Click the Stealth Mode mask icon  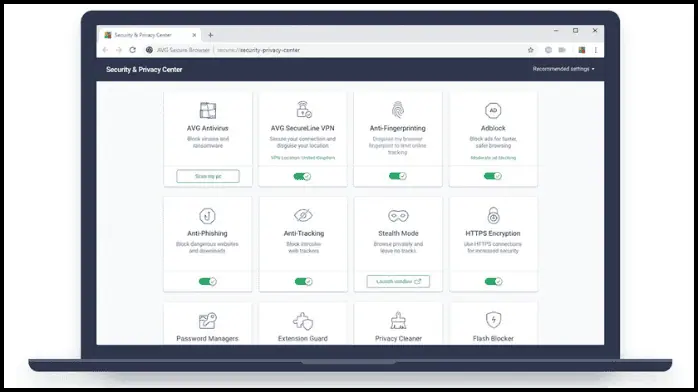[x=398, y=216]
